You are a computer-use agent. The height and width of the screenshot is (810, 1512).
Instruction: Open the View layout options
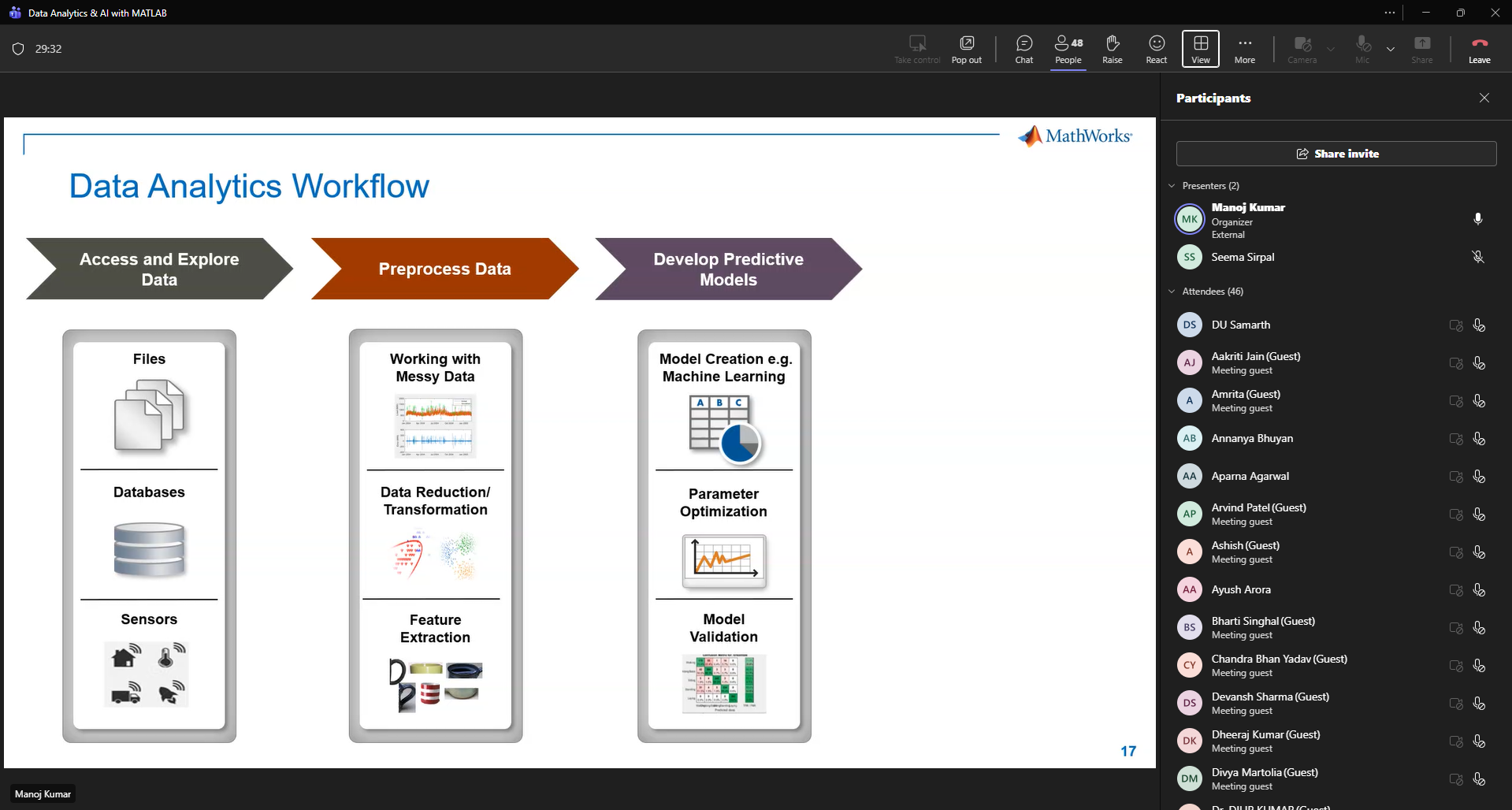point(1200,49)
